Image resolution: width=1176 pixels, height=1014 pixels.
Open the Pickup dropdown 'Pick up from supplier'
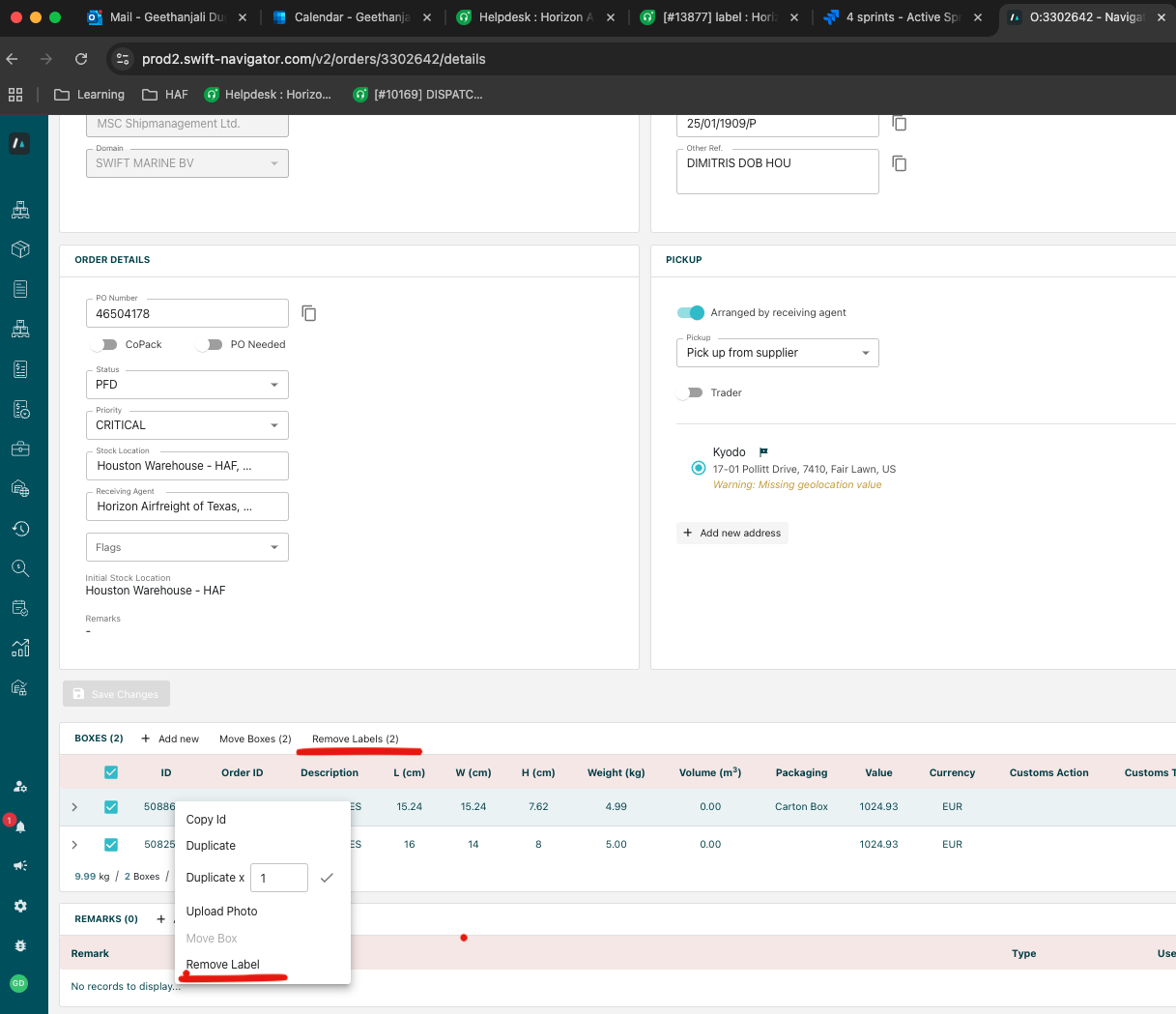coord(778,353)
